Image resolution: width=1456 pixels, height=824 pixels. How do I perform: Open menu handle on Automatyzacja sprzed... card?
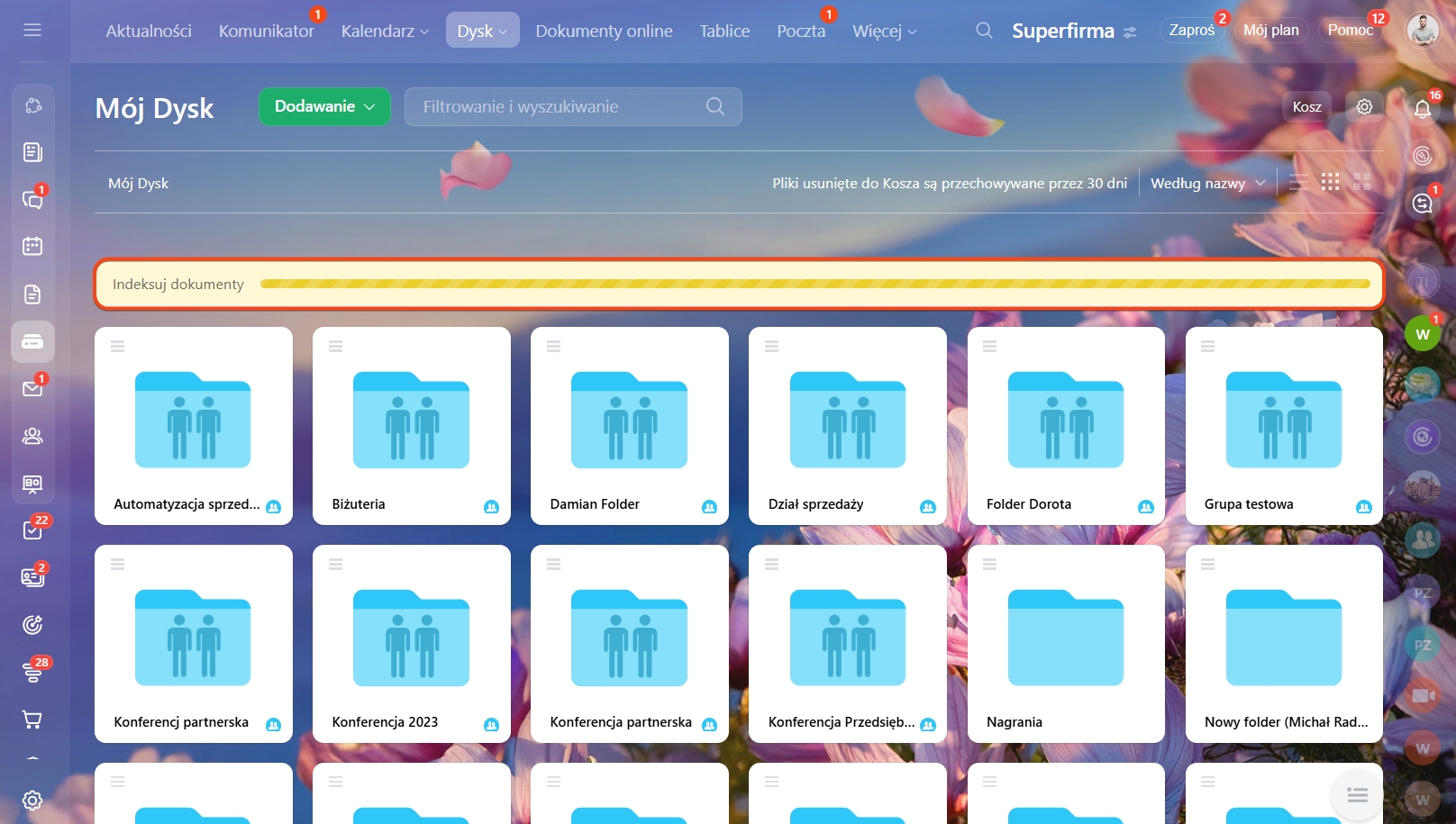click(x=117, y=346)
